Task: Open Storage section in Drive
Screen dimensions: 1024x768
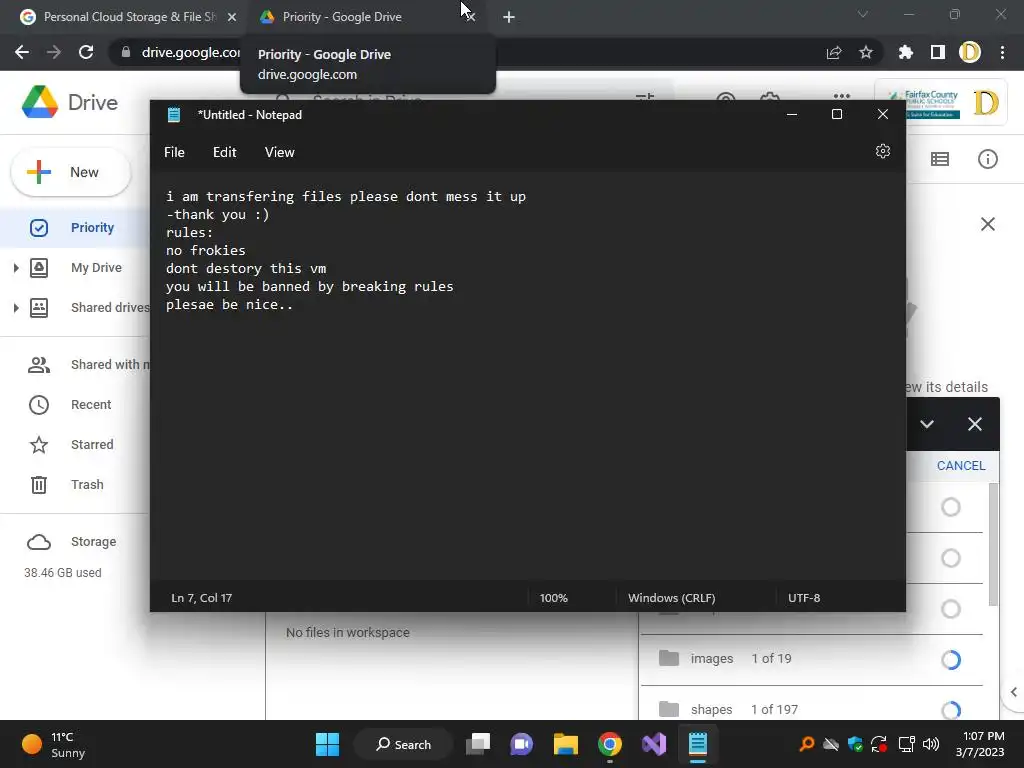Action: (x=93, y=541)
